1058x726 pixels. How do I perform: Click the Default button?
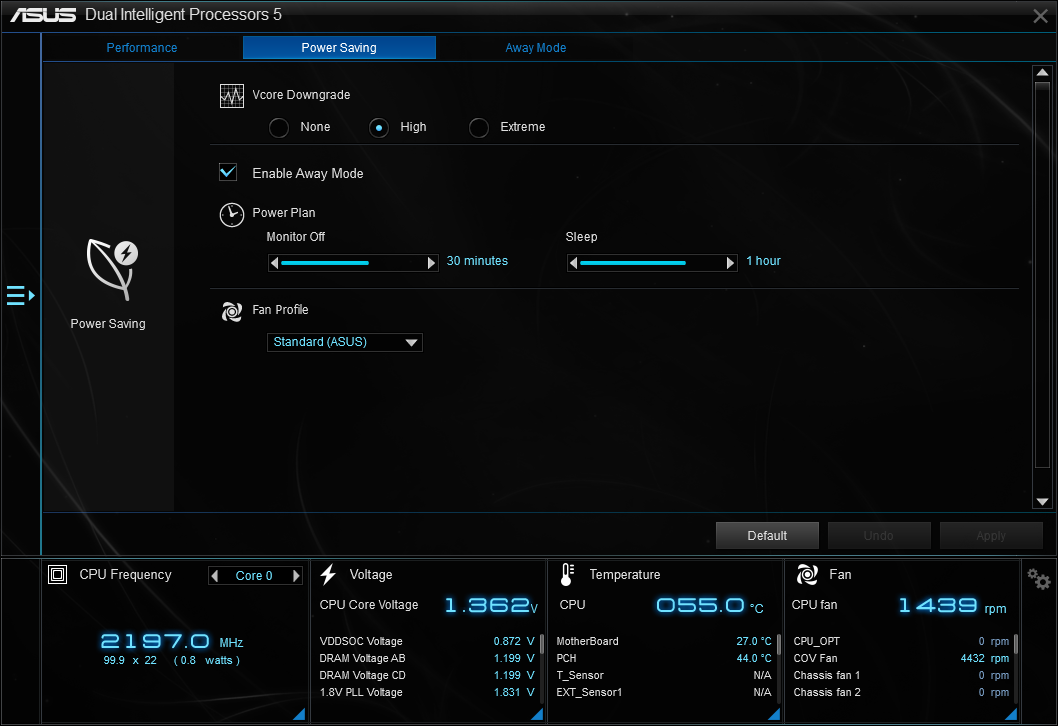tap(767, 536)
